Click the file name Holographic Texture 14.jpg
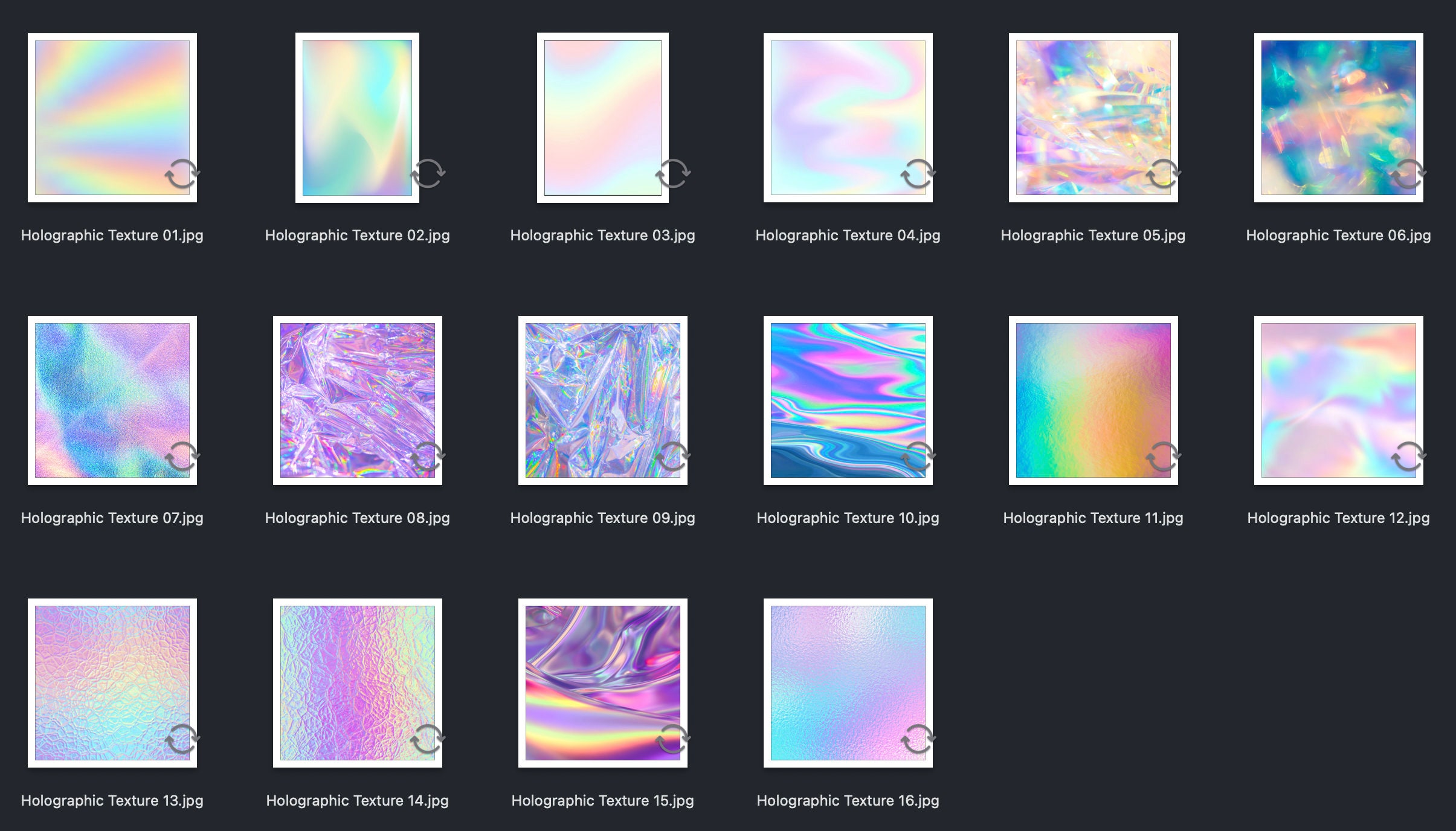The height and width of the screenshot is (831, 1456). 358,801
